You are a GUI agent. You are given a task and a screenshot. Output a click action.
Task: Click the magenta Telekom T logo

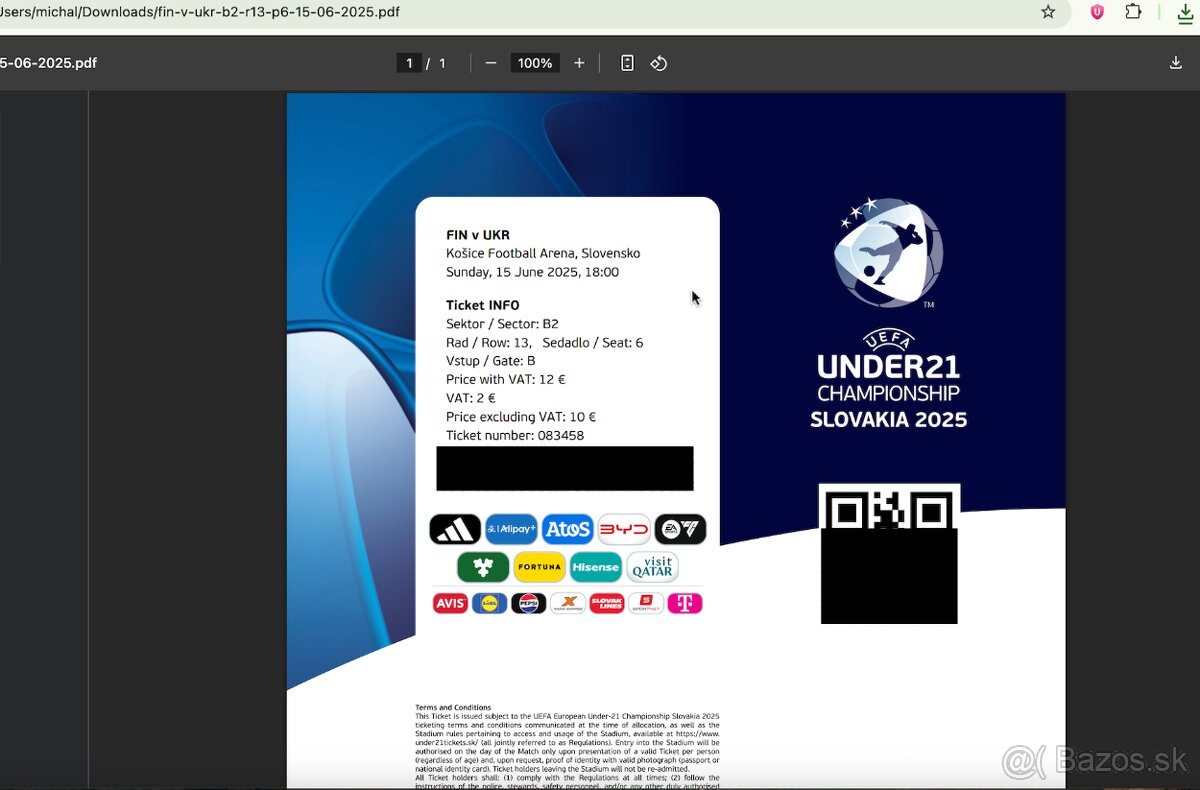click(x=685, y=603)
